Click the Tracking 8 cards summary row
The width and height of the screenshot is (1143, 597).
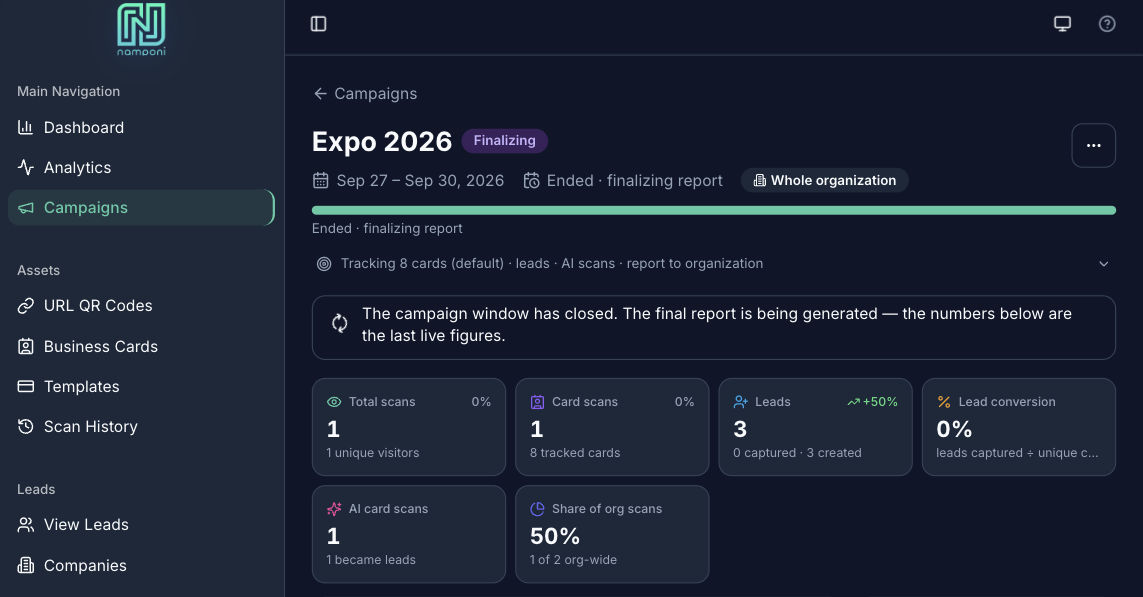click(x=714, y=264)
